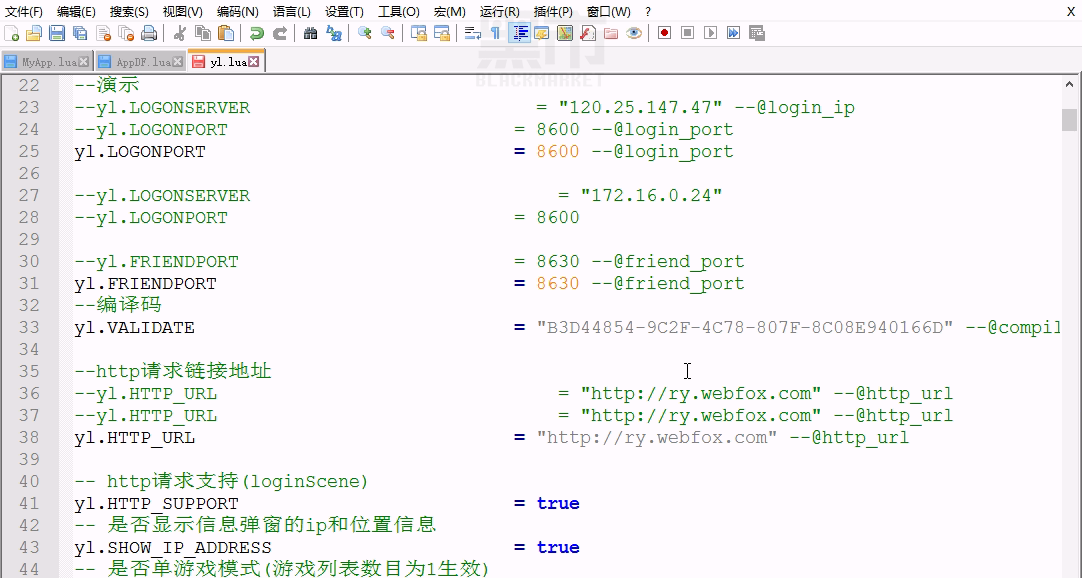Open the 设置(T) menu
Image resolution: width=1082 pixels, height=578 pixels.
point(344,12)
